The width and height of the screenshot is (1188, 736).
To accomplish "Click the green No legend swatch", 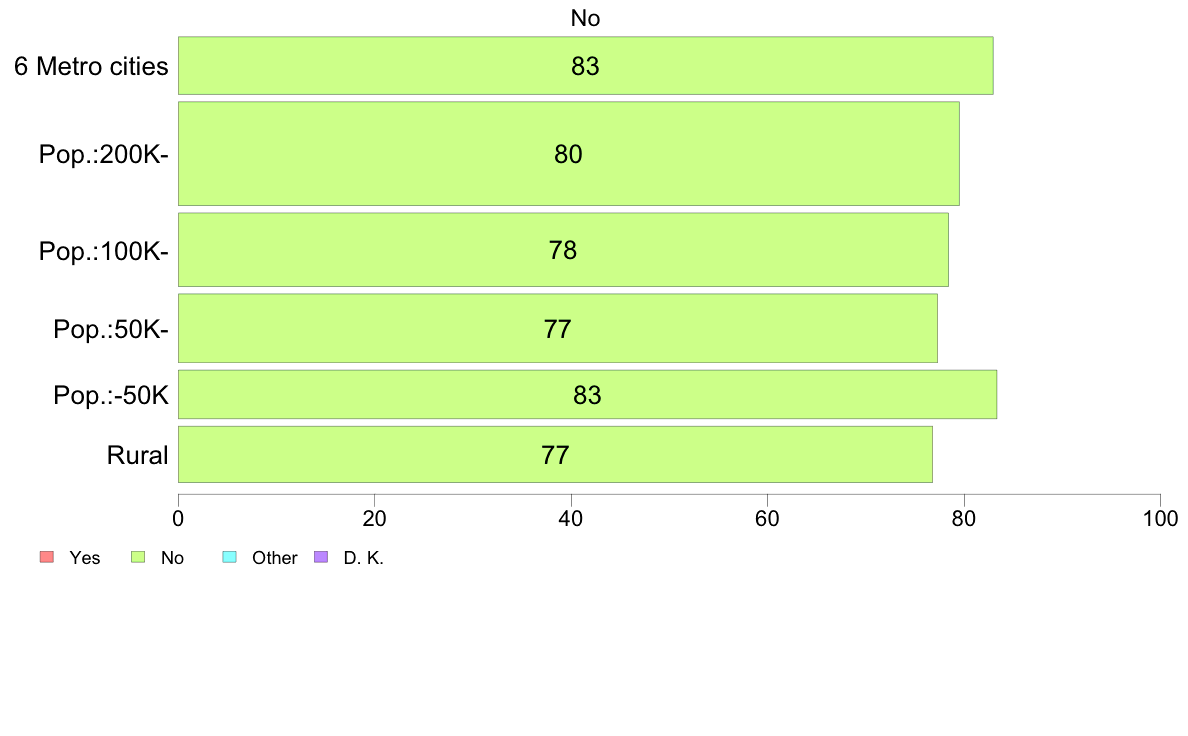I will tap(138, 557).
